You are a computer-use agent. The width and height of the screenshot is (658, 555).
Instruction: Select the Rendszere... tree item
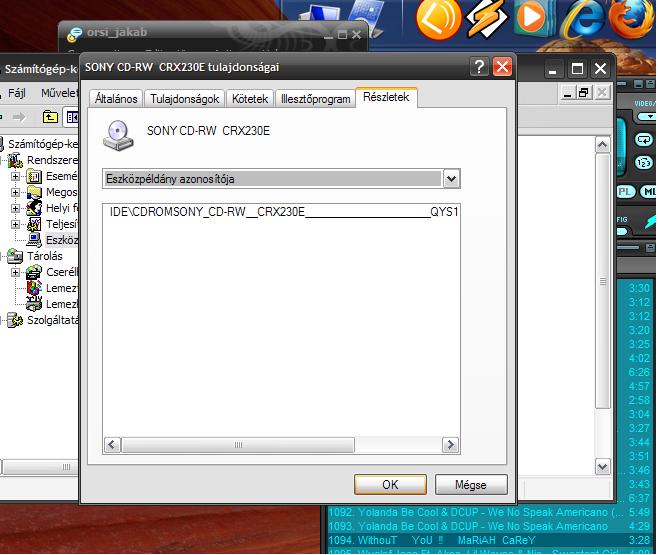tap(52, 160)
